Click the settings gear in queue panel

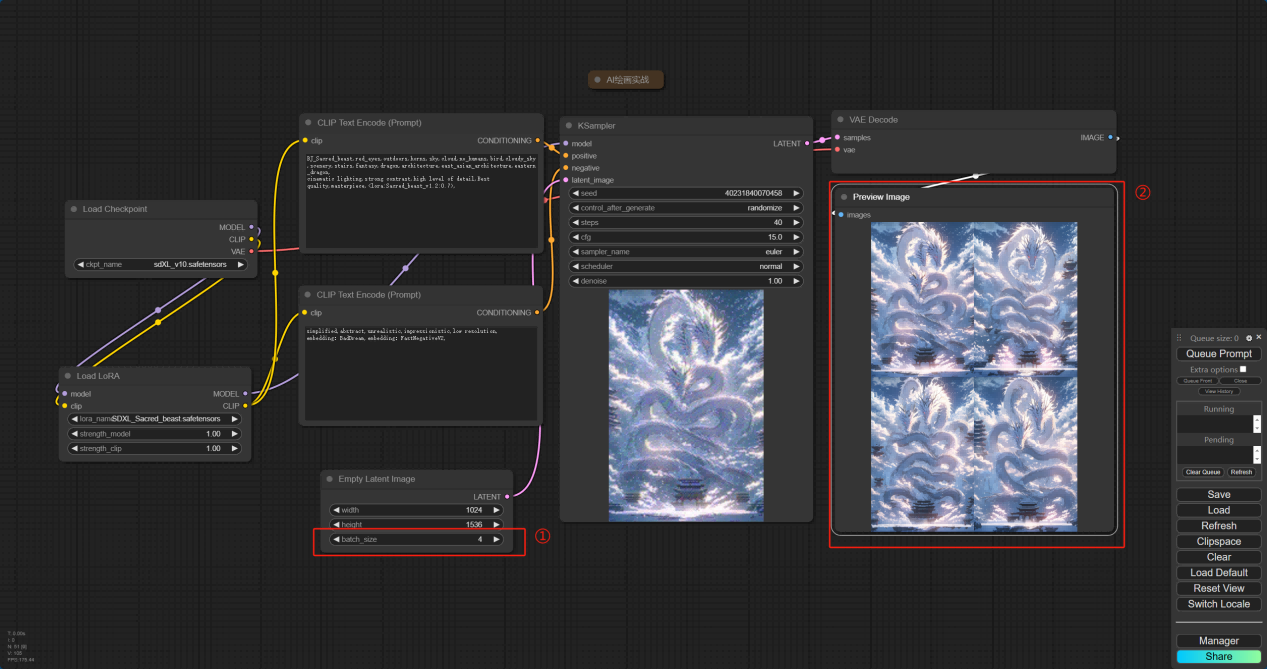[x=1249, y=338]
